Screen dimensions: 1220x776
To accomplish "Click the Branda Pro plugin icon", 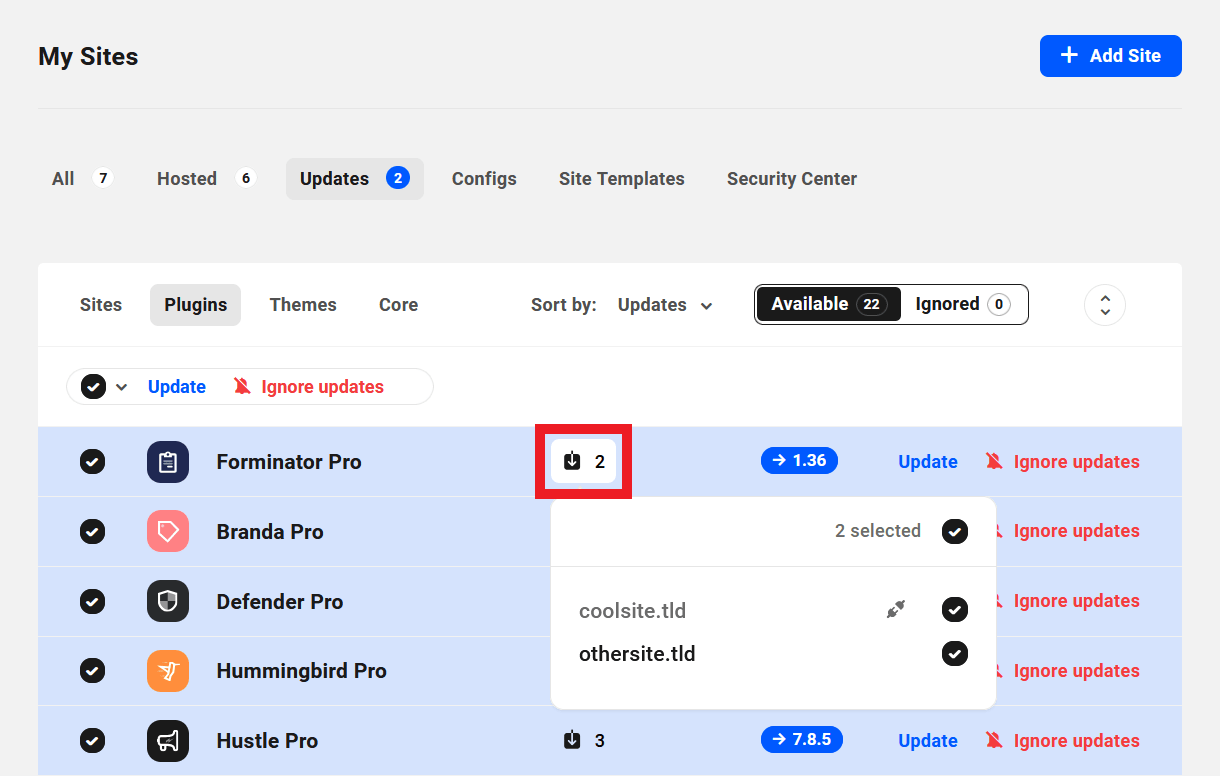I will pyautogui.click(x=168, y=532).
